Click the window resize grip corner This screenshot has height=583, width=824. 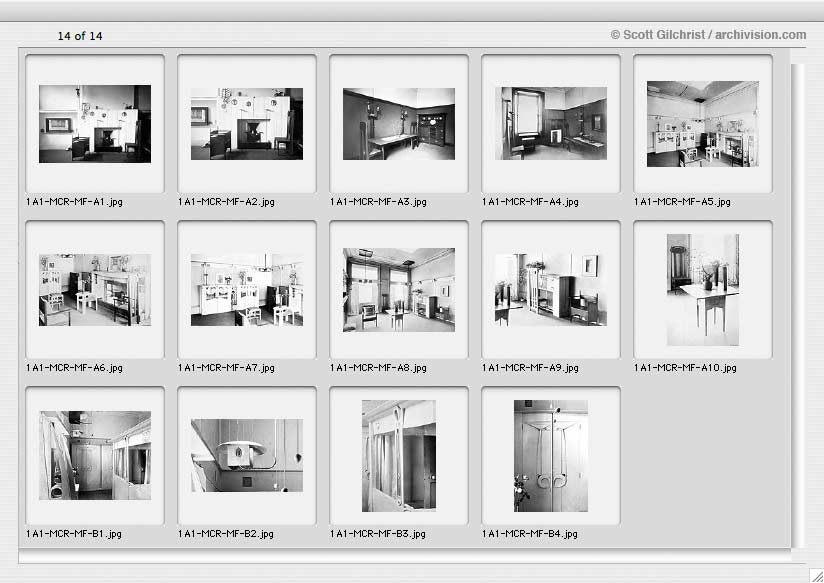pyautogui.click(x=816, y=575)
